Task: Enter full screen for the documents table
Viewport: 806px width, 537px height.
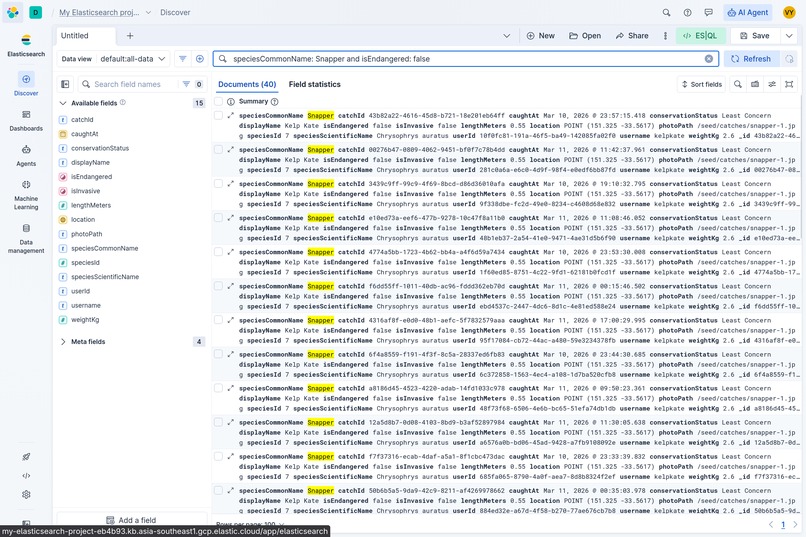Action: tap(789, 84)
